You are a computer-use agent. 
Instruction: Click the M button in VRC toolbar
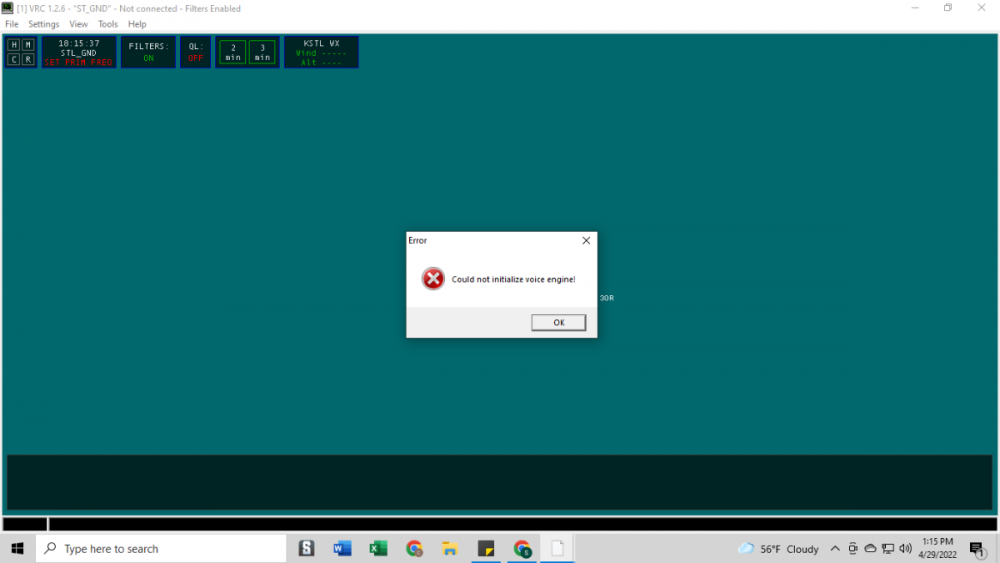click(x=28, y=45)
